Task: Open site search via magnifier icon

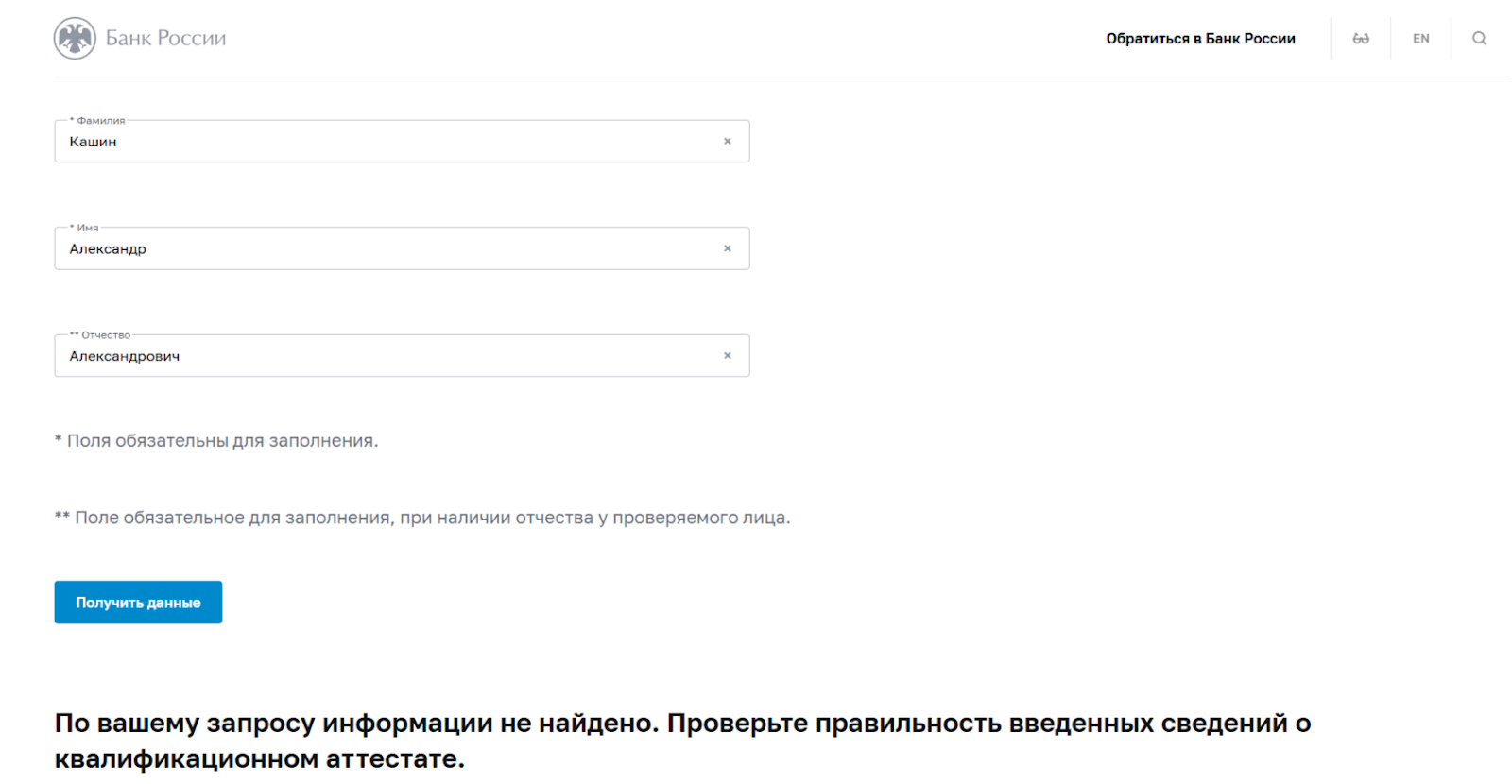Action: [1479, 39]
